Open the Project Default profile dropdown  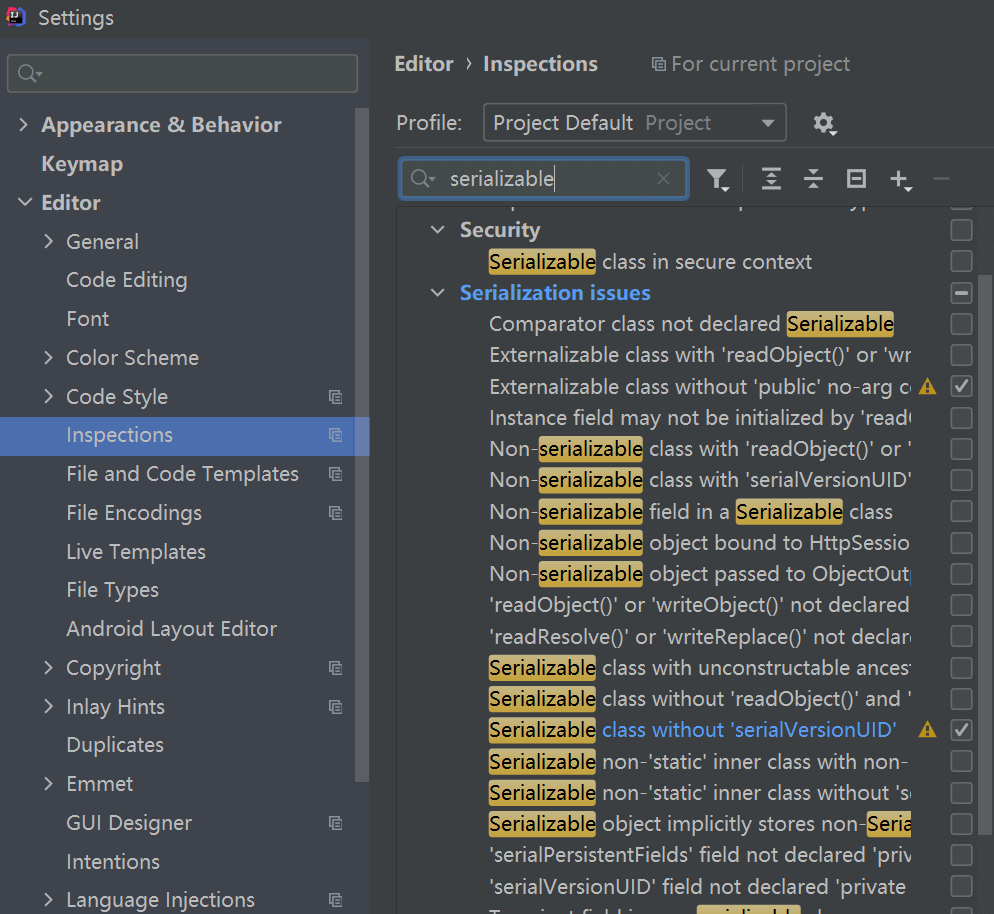point(634,123)
